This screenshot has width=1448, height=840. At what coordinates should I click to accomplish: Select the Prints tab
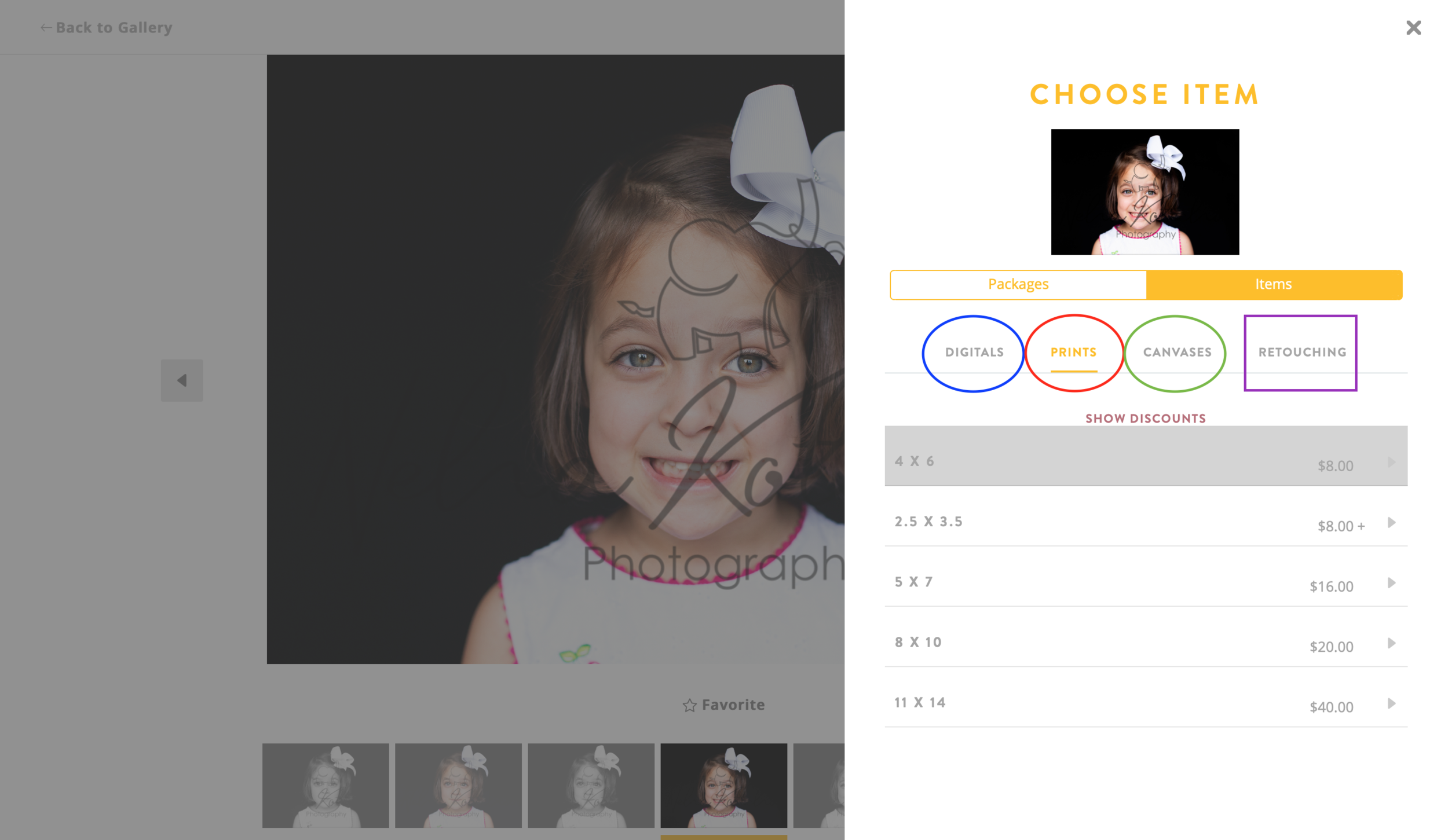tap(1073, 352)
